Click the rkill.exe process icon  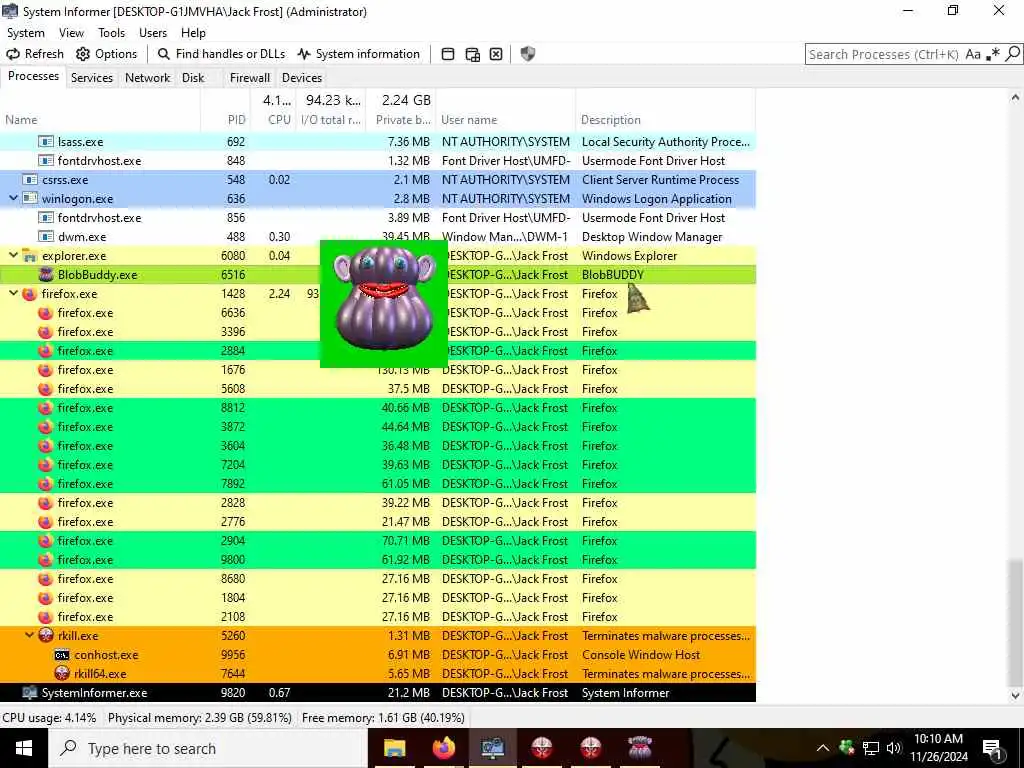46,635
